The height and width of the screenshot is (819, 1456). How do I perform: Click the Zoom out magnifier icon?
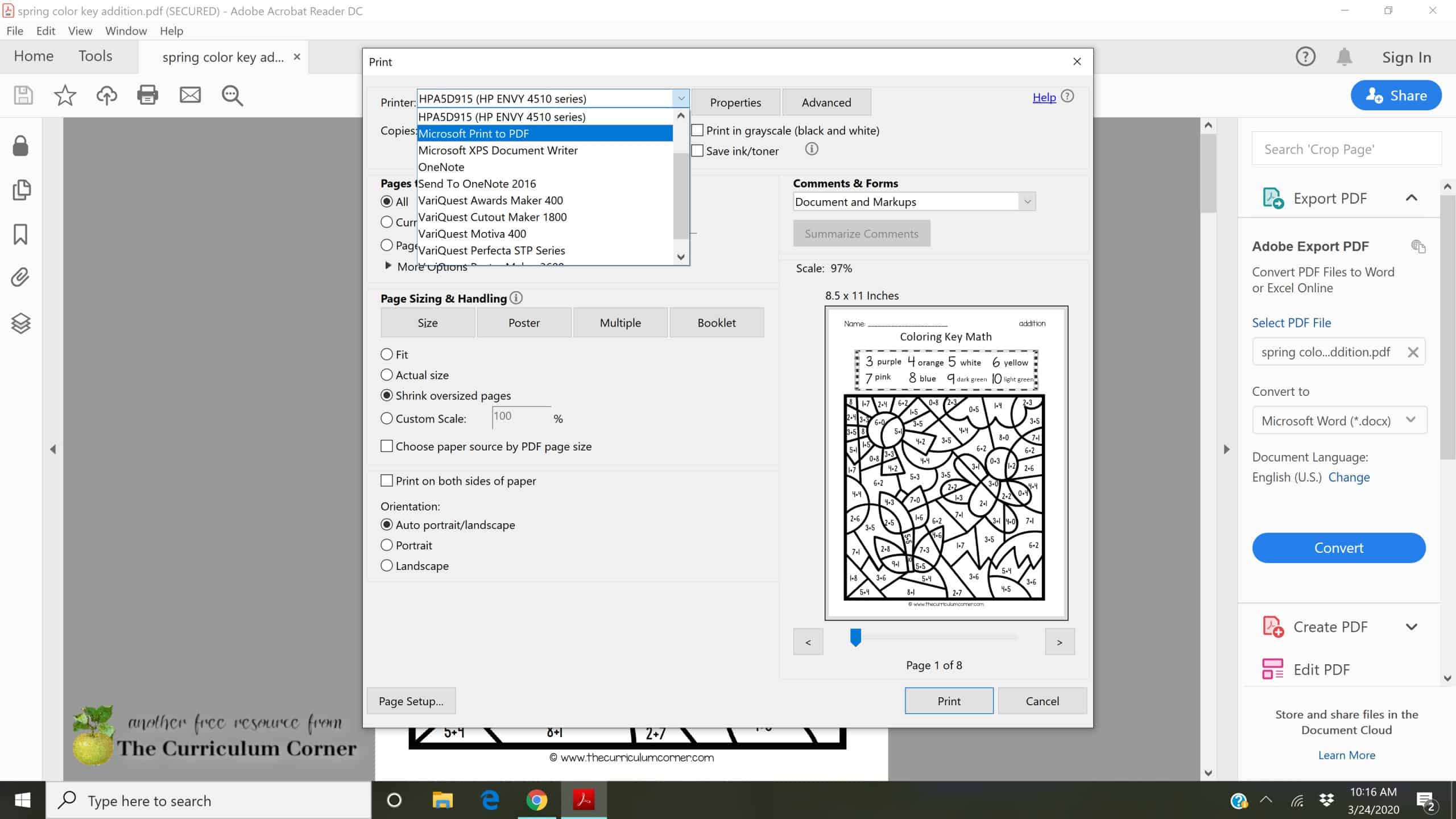[x=231, y=95]
